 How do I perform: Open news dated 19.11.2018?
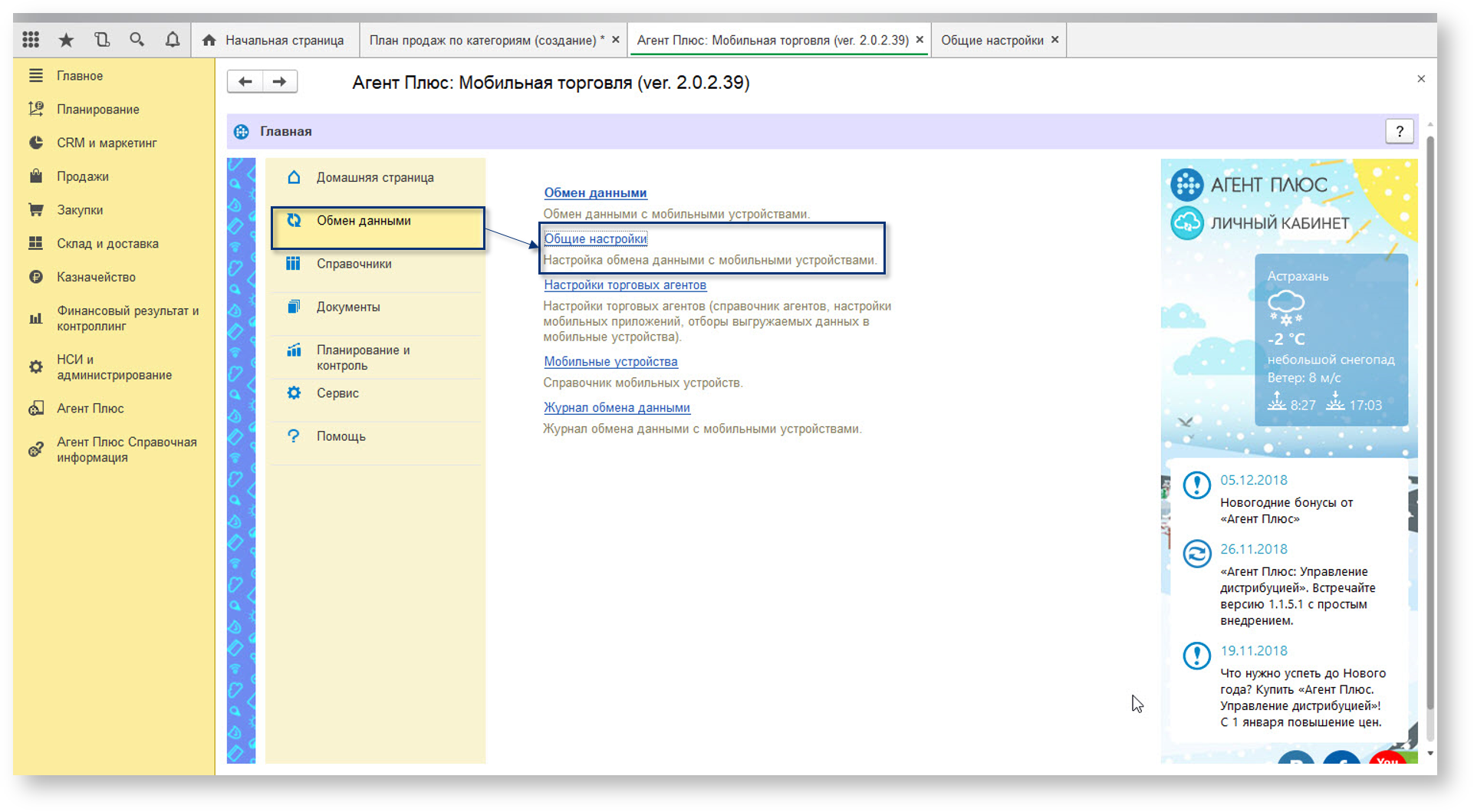(1254, 651)
